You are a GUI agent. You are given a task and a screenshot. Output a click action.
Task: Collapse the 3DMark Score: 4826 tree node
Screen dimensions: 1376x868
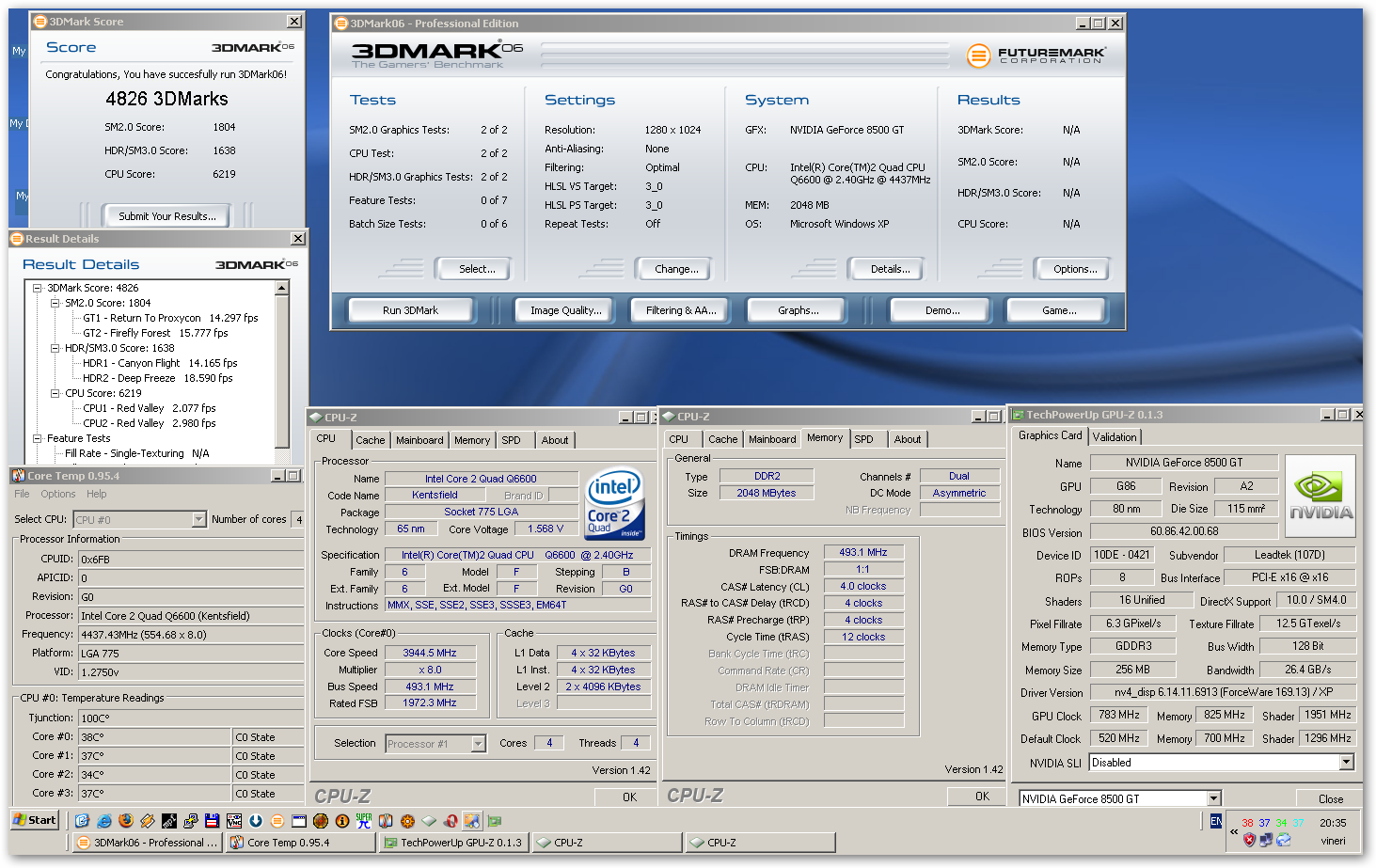coord(37,288)
